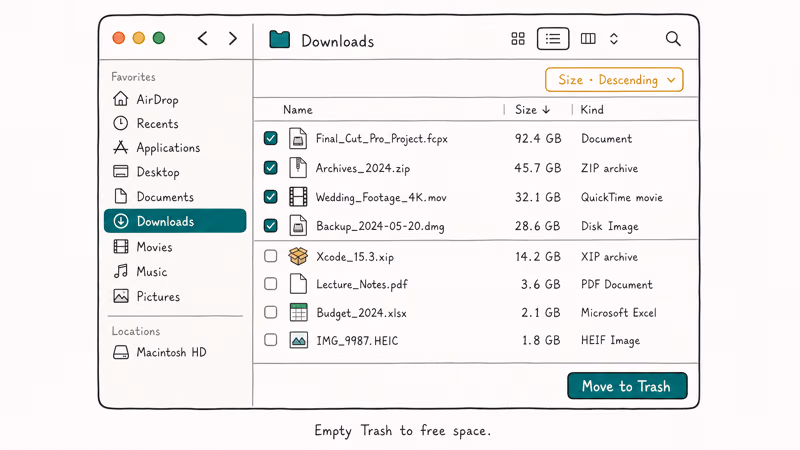Select Downloads in the sidebar
Image resolution: width=800 pixels, height=450 pixels.
tap(175, 221)
